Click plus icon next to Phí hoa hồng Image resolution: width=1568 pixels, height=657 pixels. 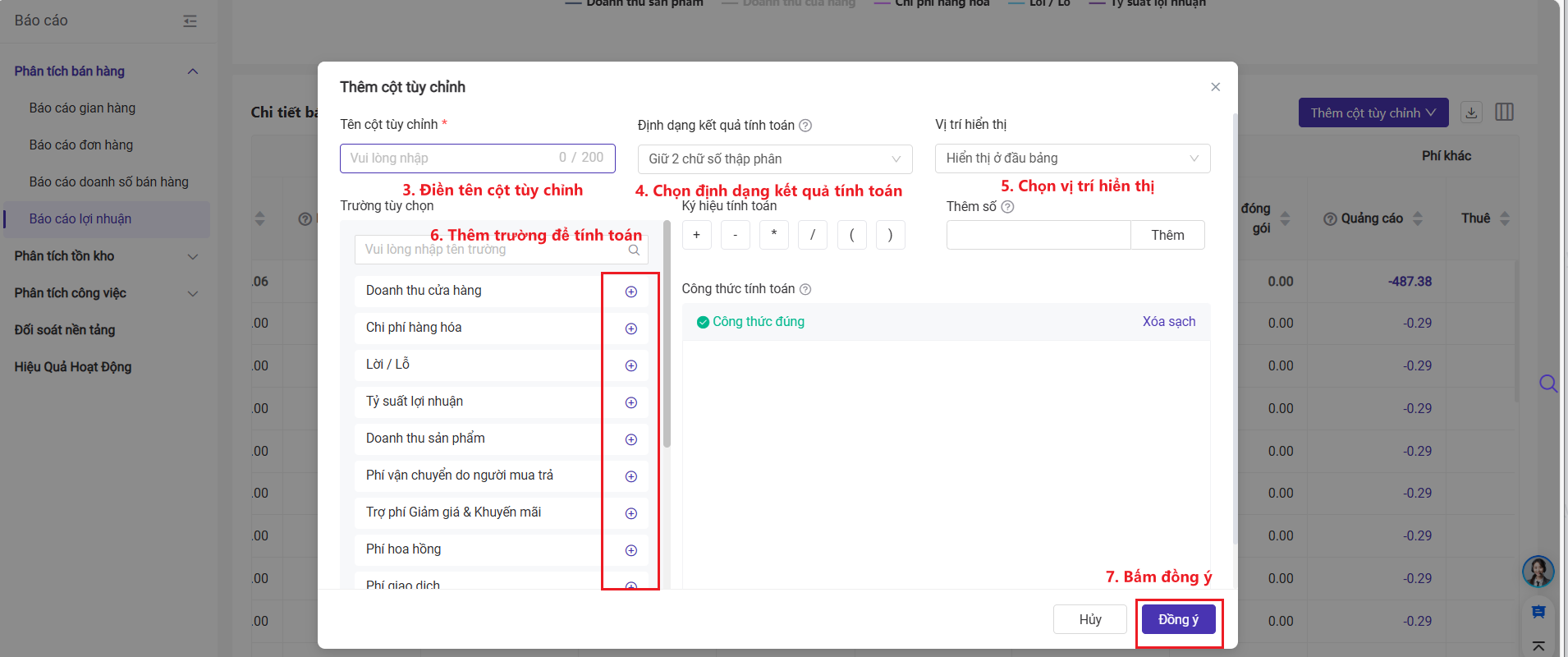click(x=630, y=550)
